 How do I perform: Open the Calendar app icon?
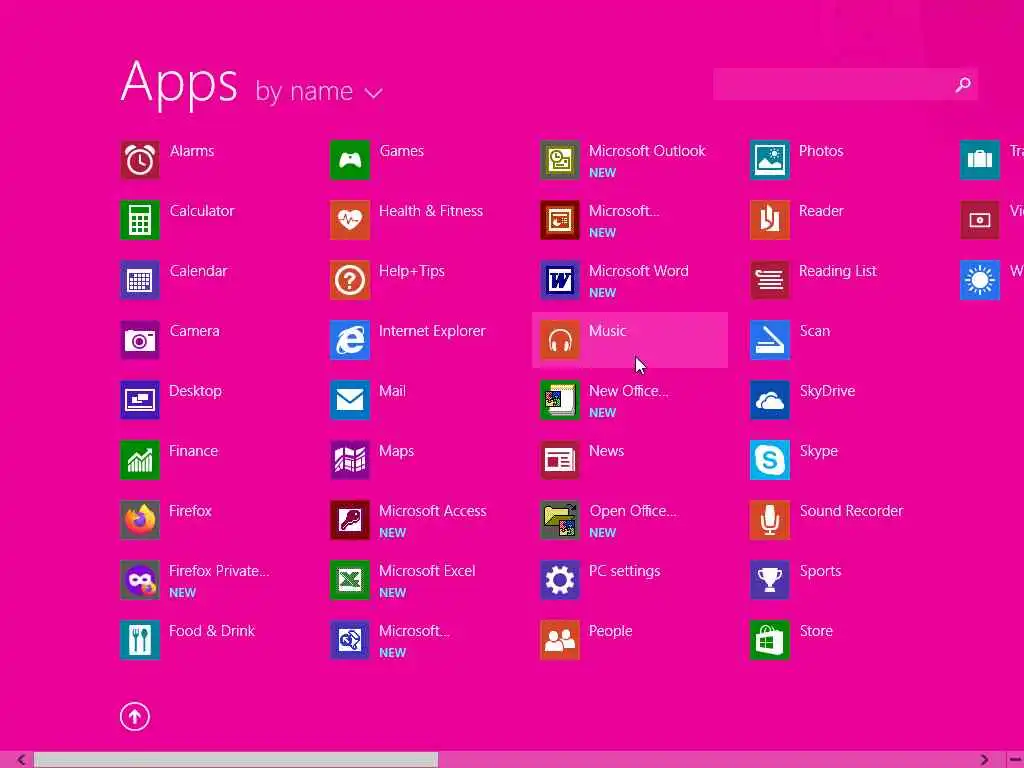(x=140, y=280)
